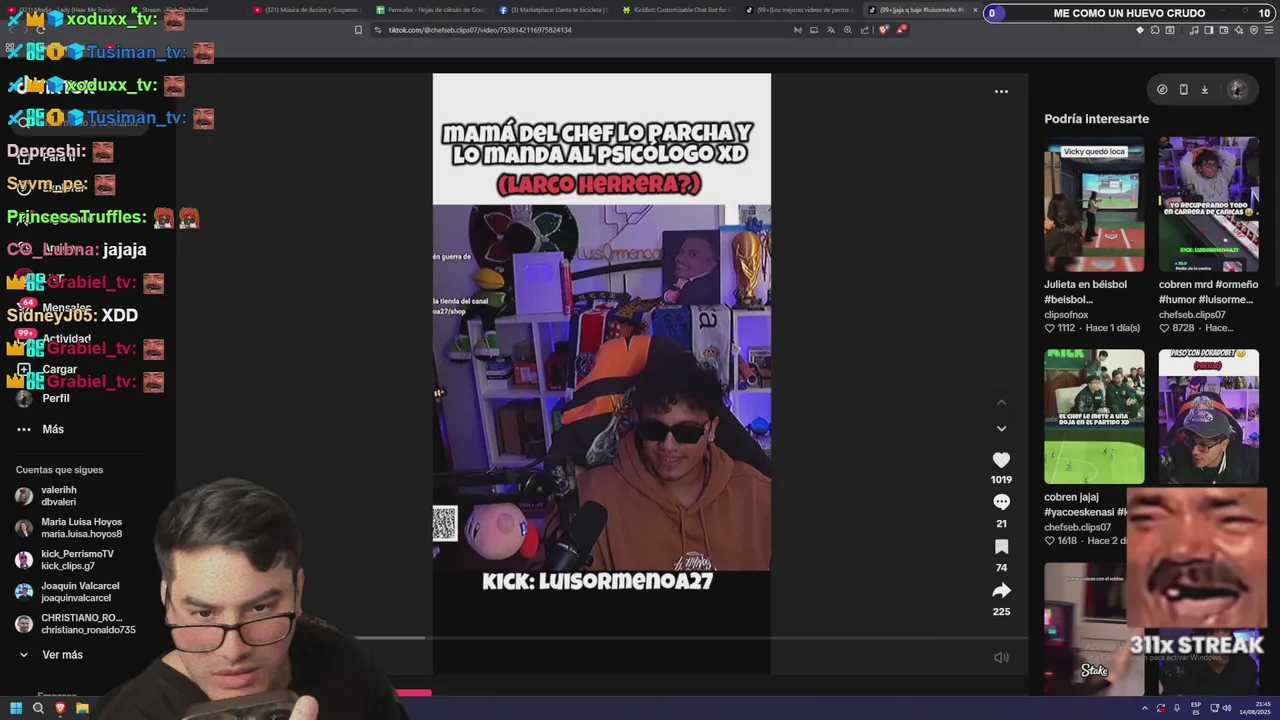Open the media playlist music-note icon
Viewport: 1280px width, 720px height.
click(1194, 30)
